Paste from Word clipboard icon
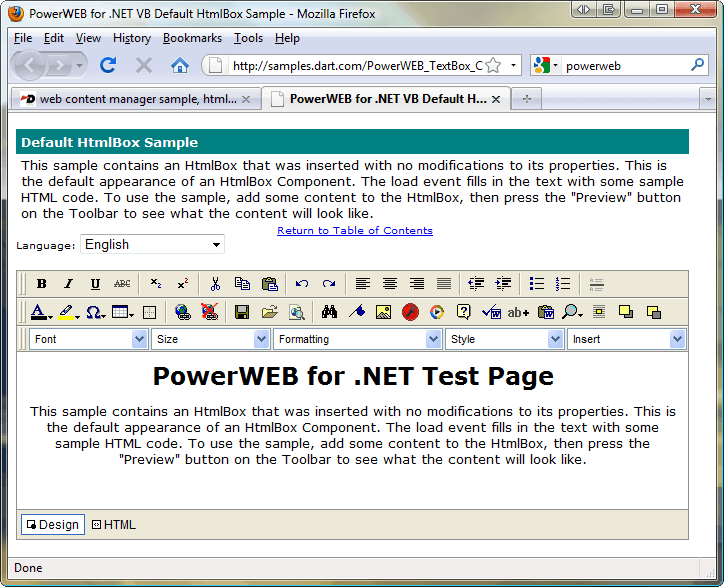This screenshot has width=724, height=587. tap(546, 312)
